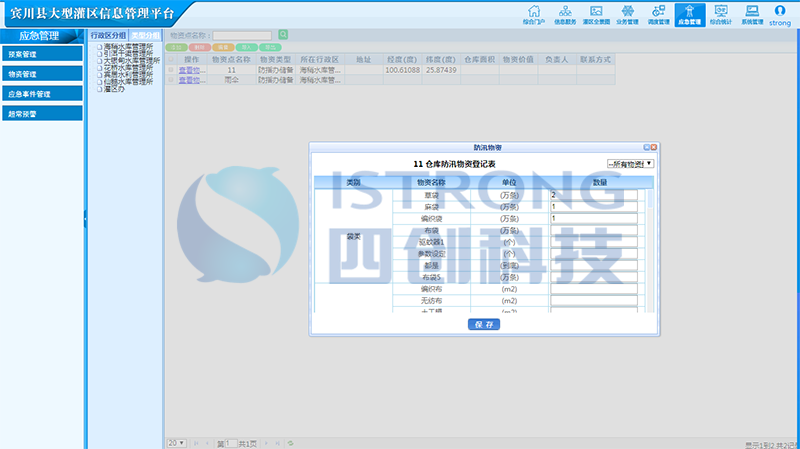
Task: Click the 经度(度) column header
Action: [402, 59]
